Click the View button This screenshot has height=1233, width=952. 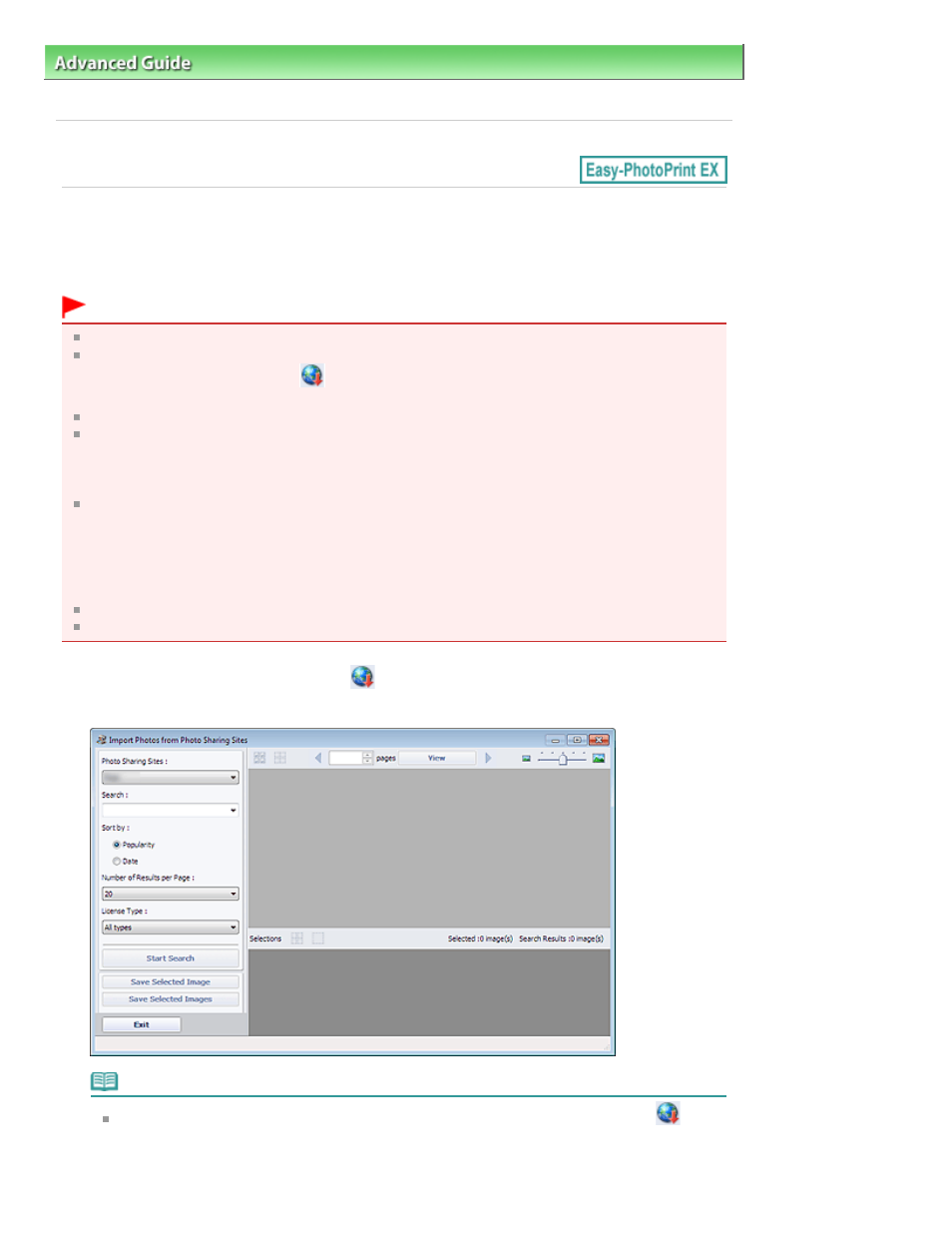pyautogui.click(x=437, y=758)
